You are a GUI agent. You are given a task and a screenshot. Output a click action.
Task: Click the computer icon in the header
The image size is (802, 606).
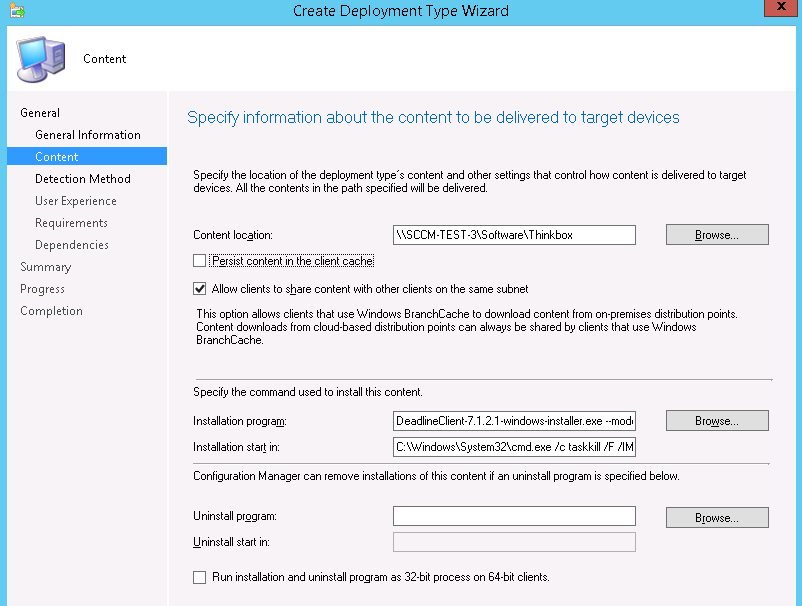click(x=42, y=59)
